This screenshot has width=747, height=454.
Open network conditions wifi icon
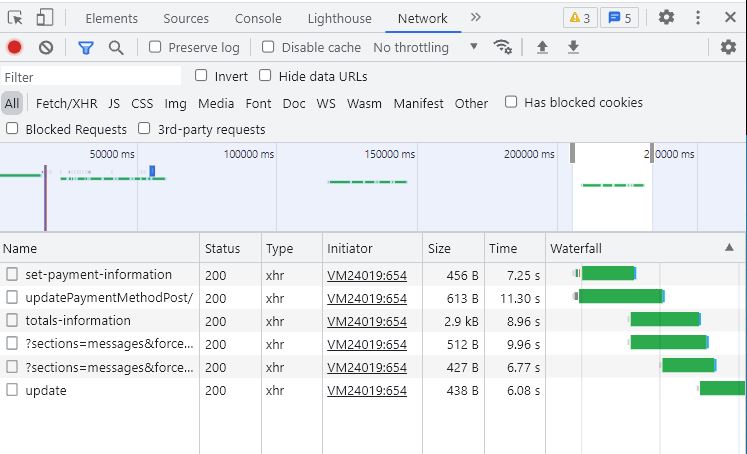point(503,47)
